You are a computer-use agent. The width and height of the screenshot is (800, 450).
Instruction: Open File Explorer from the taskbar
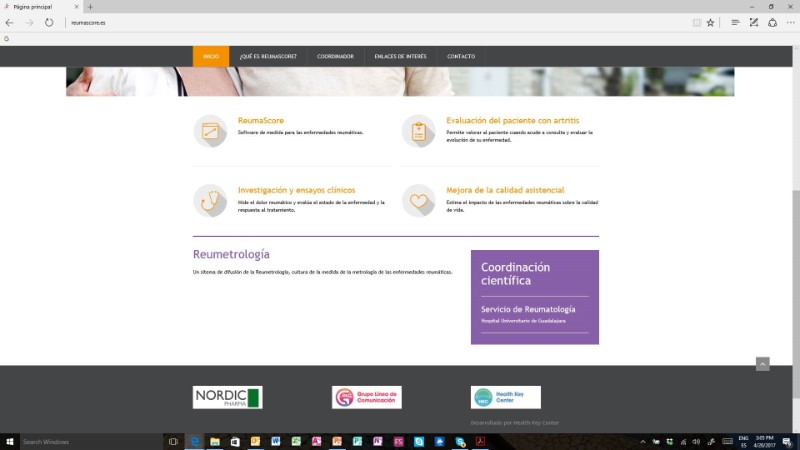215,442
